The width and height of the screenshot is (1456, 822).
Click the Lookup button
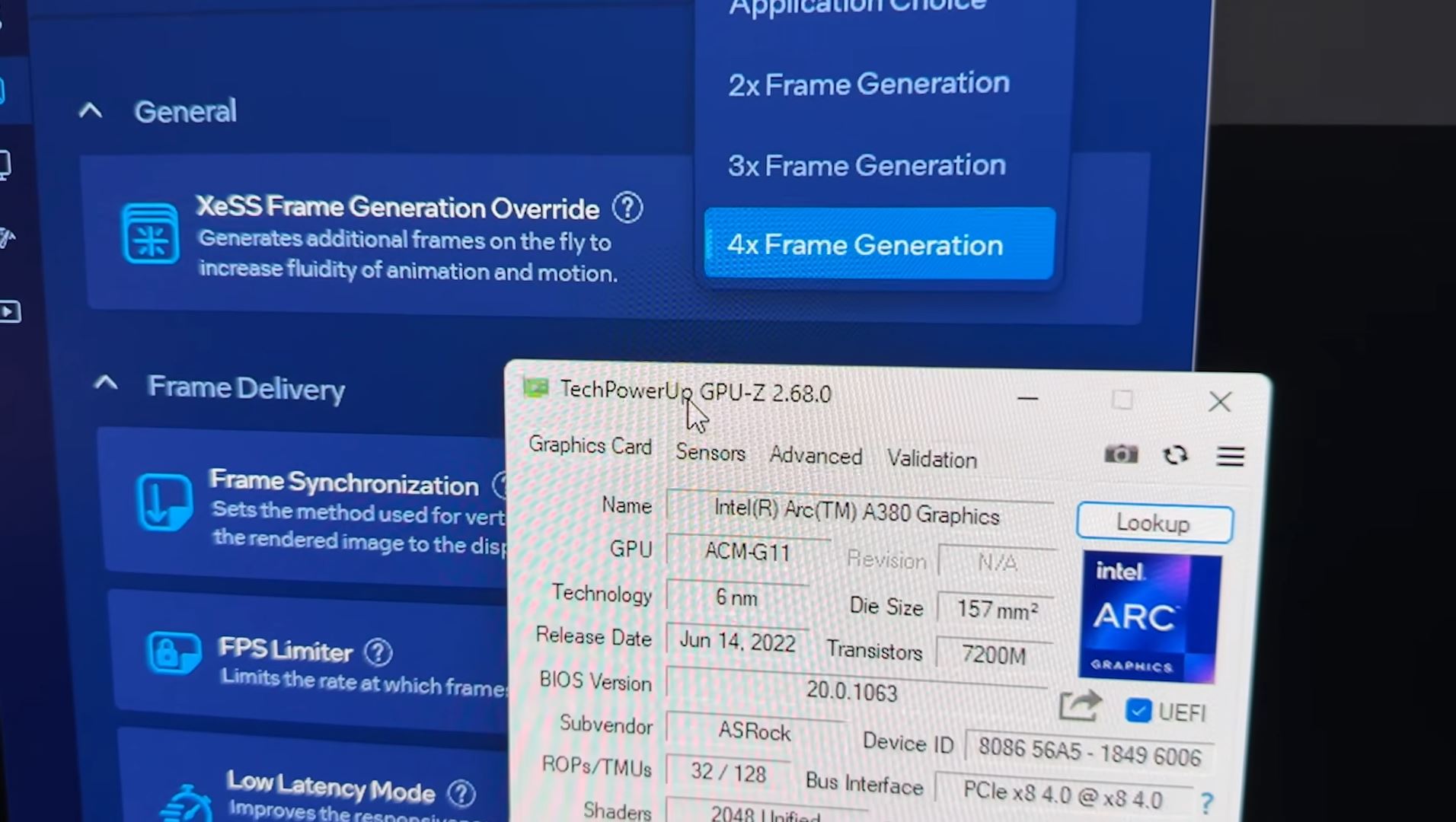coord(1153,523)
